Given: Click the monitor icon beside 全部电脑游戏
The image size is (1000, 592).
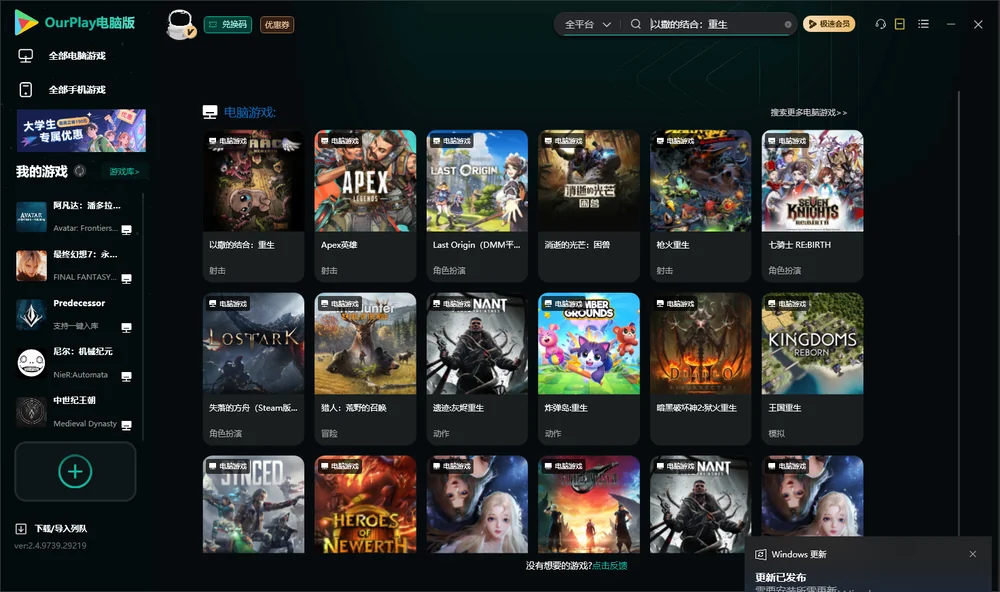Looking at the screenshot, I should click(x=26, y=56).
